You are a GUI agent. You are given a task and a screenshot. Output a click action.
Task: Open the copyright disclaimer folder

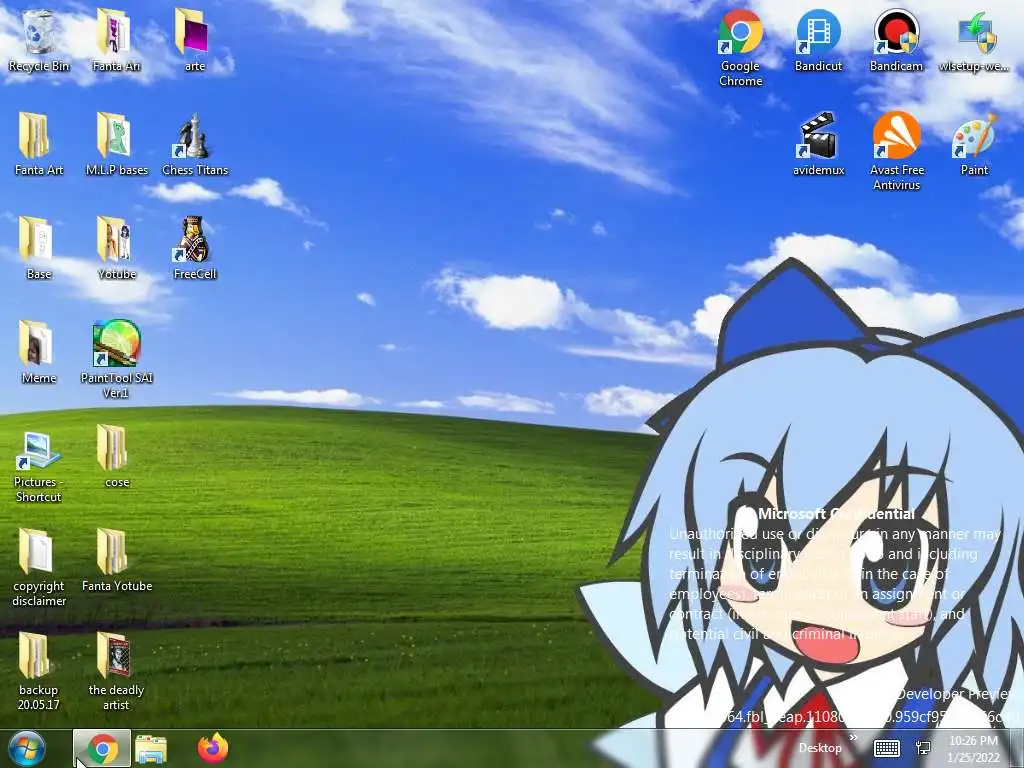[39, 568]
